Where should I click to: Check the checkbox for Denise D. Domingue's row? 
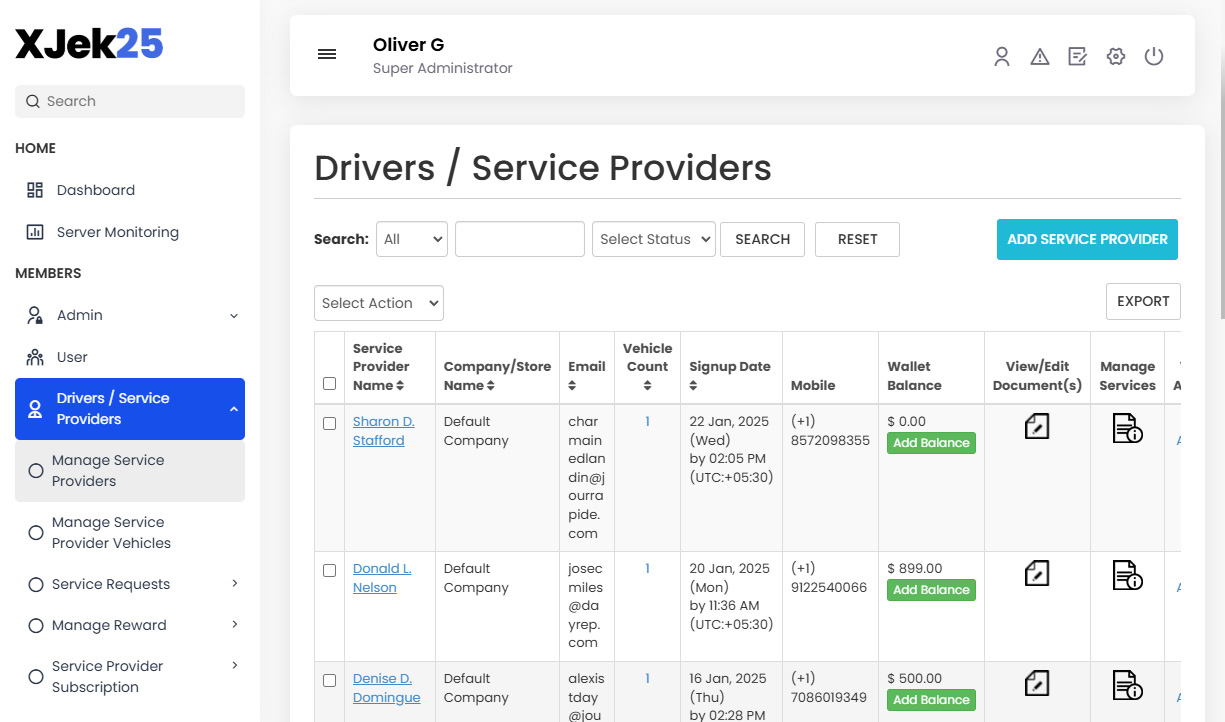coord(329,680)
